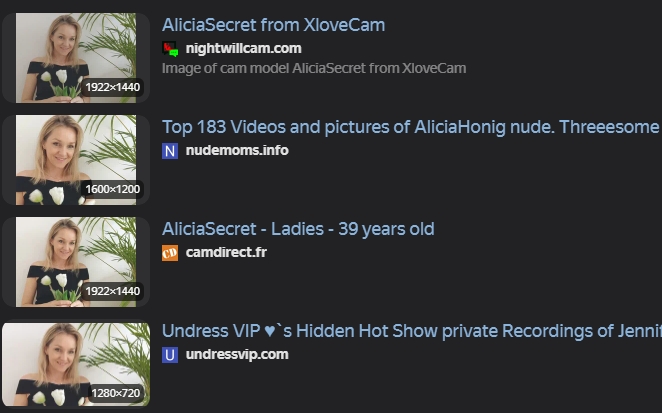Select the undressvip.com domain text

(x=237, y=354)
